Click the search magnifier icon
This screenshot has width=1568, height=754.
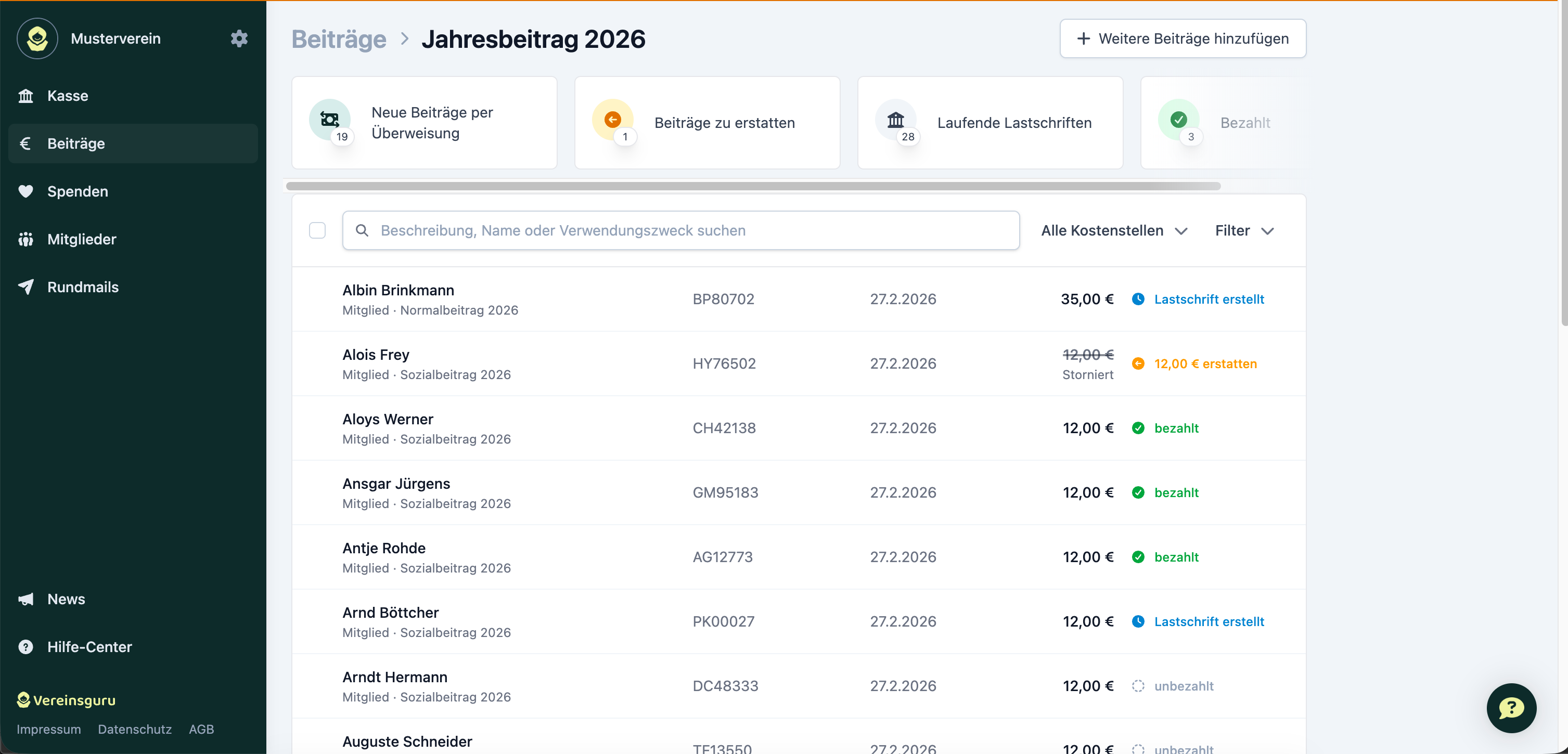[362, 230]
